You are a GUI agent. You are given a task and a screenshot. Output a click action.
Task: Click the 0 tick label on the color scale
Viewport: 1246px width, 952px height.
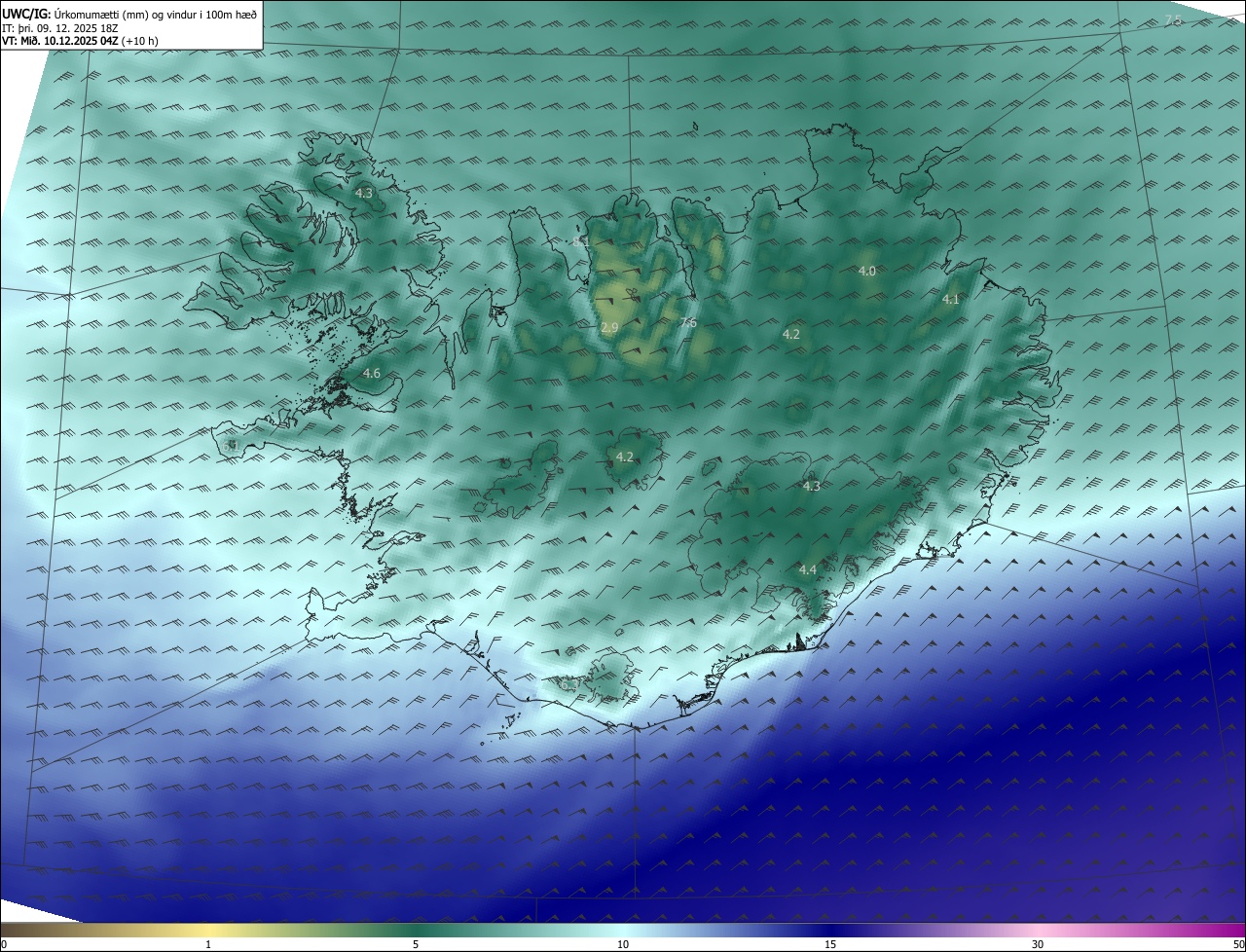[3, 944]
